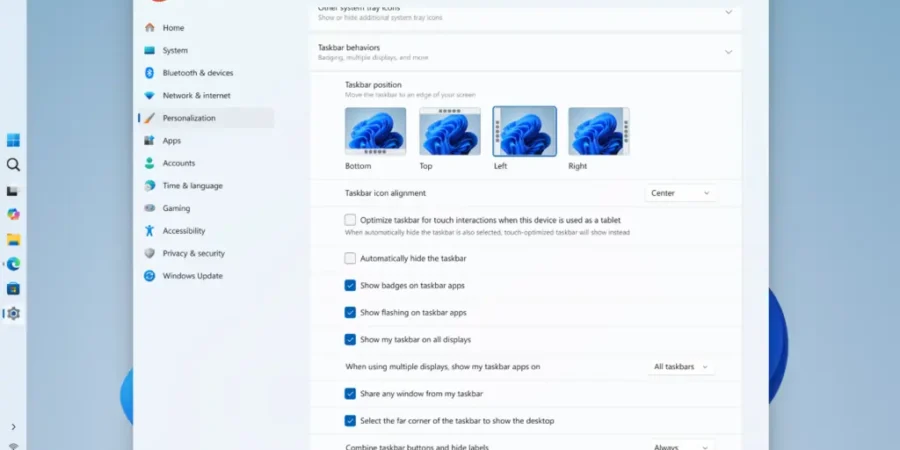
Task: Open the Taskbar icon alignment dropdown
Action: [680, 193]
